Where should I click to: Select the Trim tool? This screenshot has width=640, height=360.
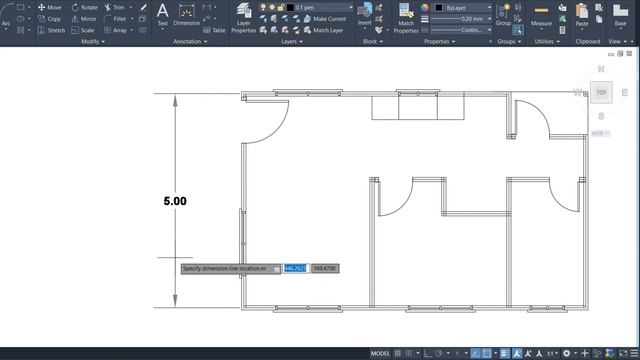click(x=115, y=7)
